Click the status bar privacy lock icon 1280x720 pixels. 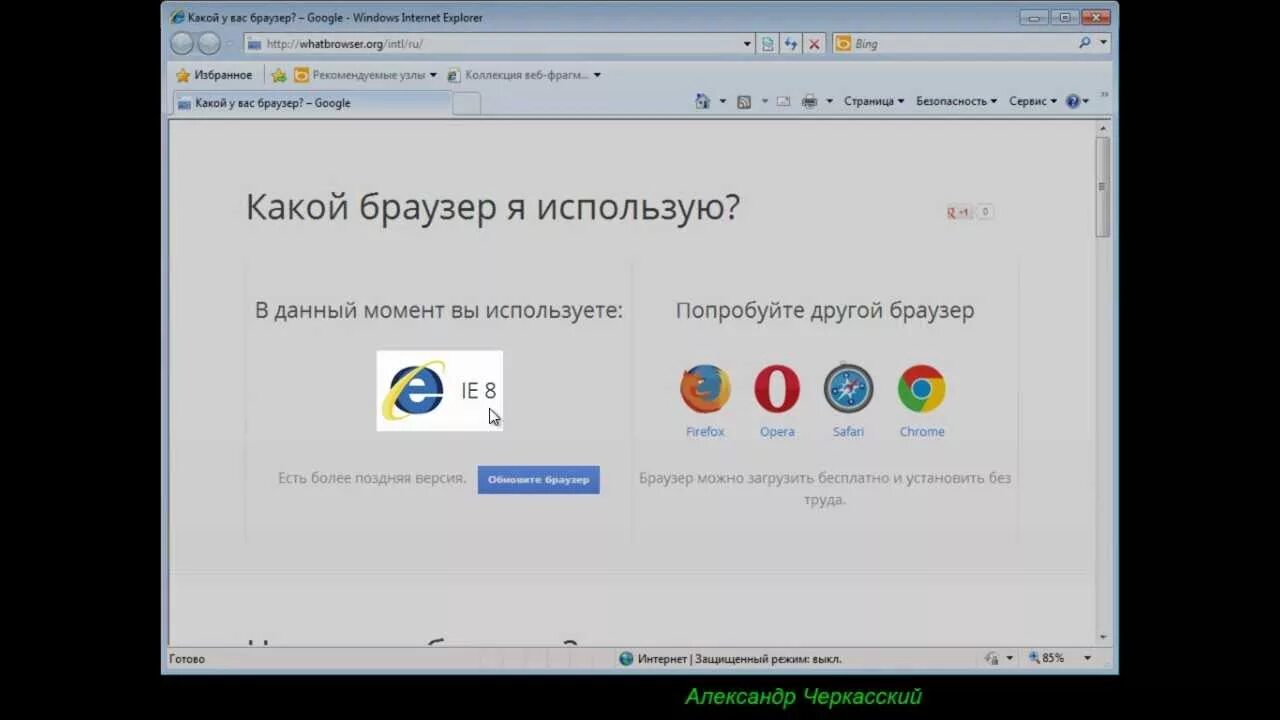pos(992,659)
